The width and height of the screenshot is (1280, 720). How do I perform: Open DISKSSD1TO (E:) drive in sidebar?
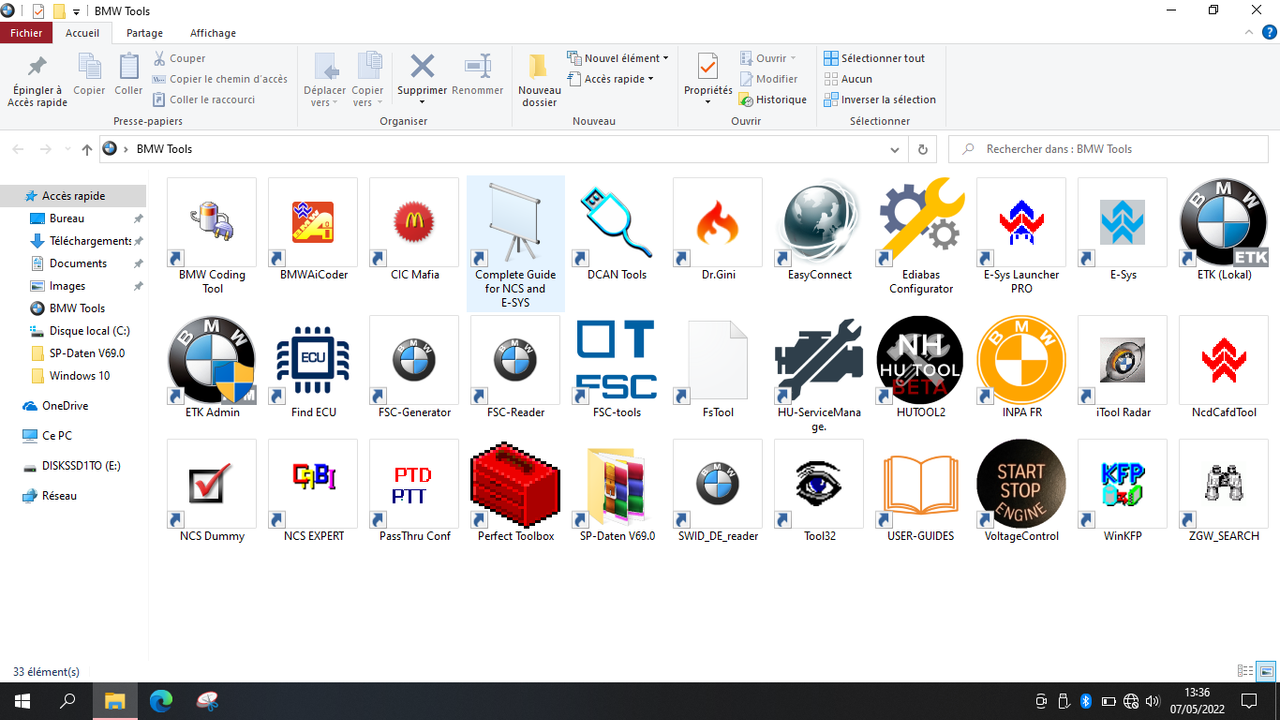(x=72, y=466)
